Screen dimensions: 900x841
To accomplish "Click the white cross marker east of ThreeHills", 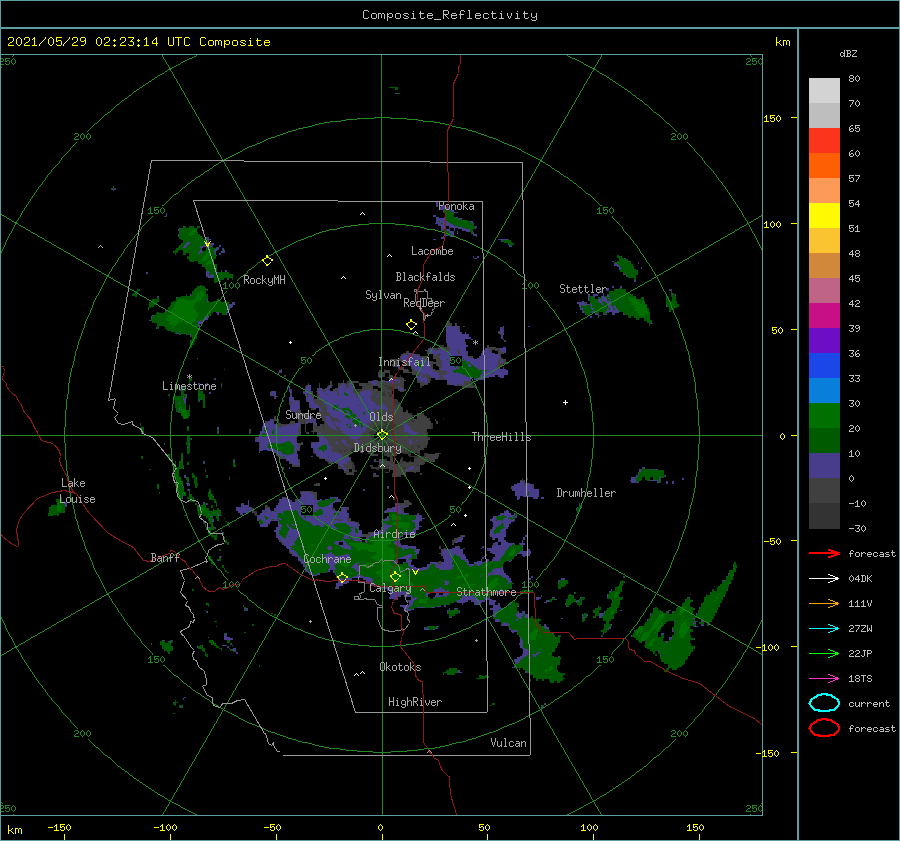I will point(565,402).
